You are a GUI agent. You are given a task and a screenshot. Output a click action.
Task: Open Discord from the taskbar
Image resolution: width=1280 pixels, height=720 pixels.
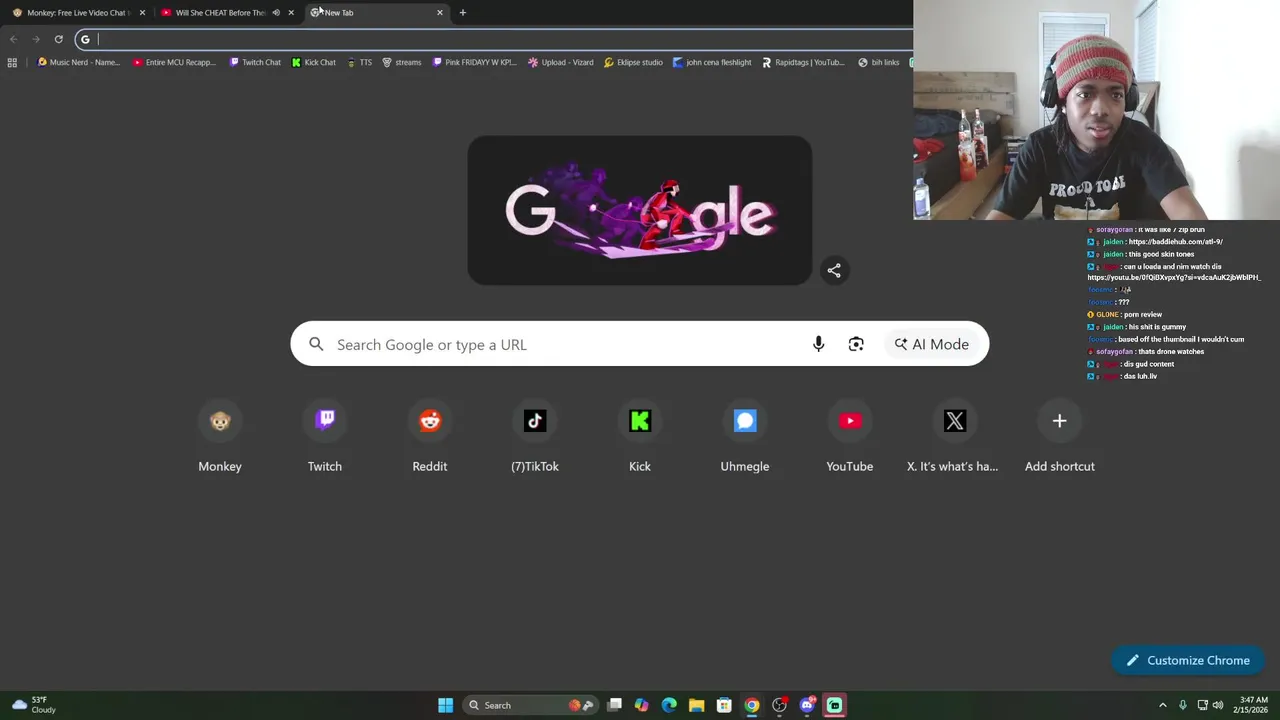tap(807, 705)
